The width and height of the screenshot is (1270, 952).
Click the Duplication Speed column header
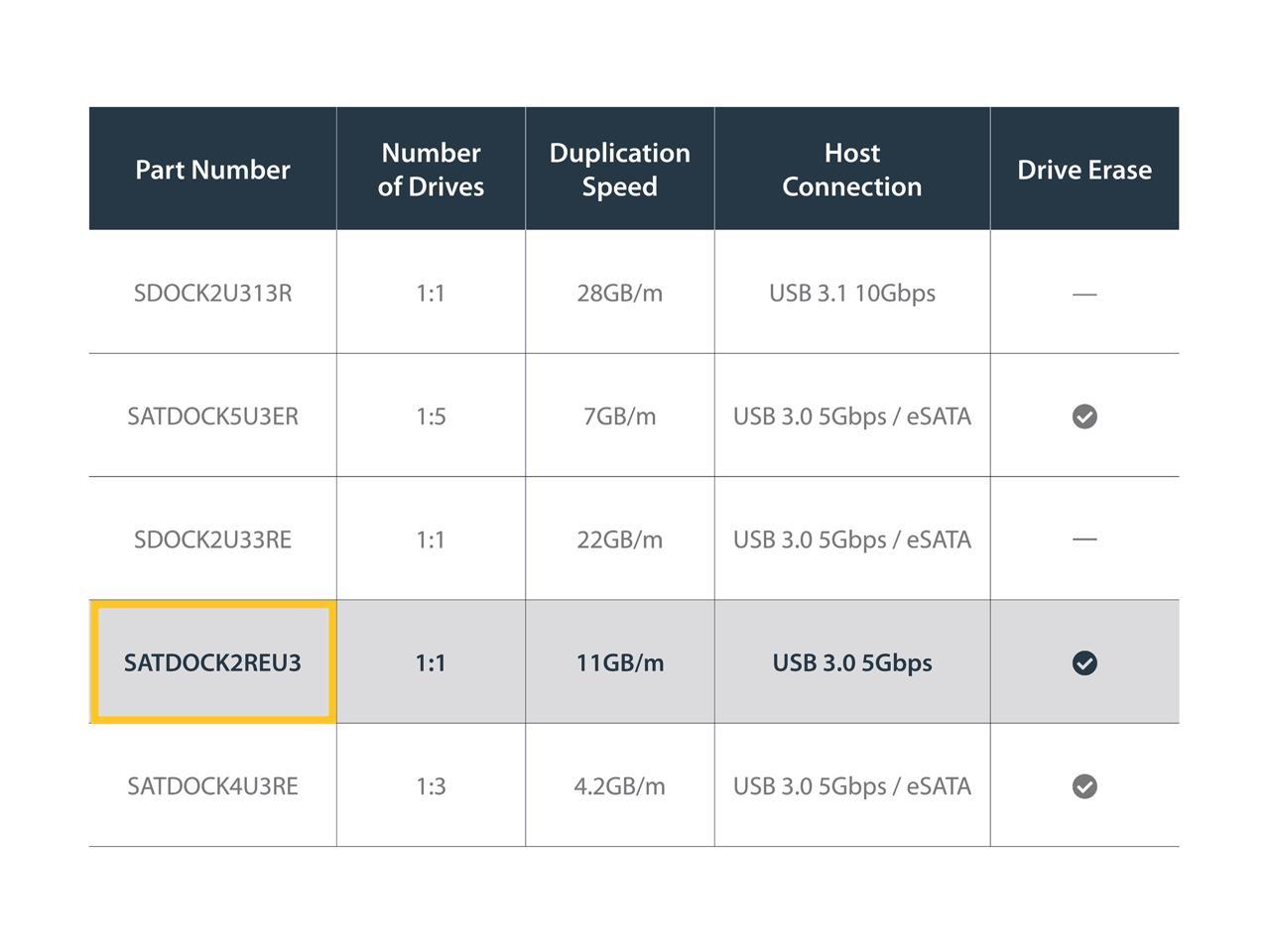[x=619, y=170]
